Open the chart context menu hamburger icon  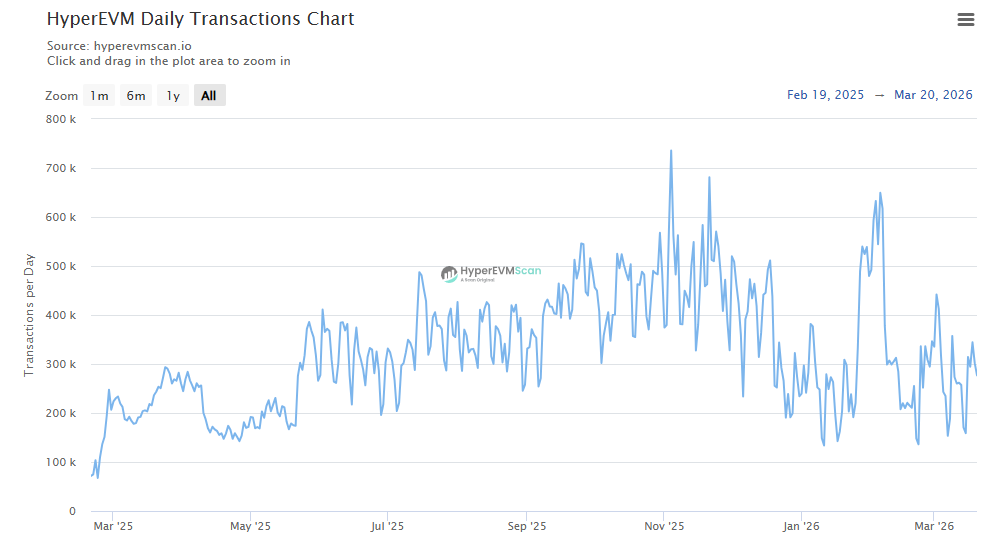[x=965, y=20]
